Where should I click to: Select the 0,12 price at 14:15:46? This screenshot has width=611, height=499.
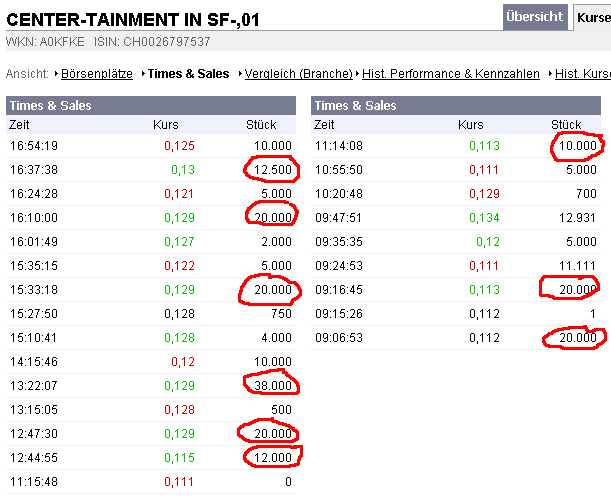pyautogui.click(x=183, y=362)
